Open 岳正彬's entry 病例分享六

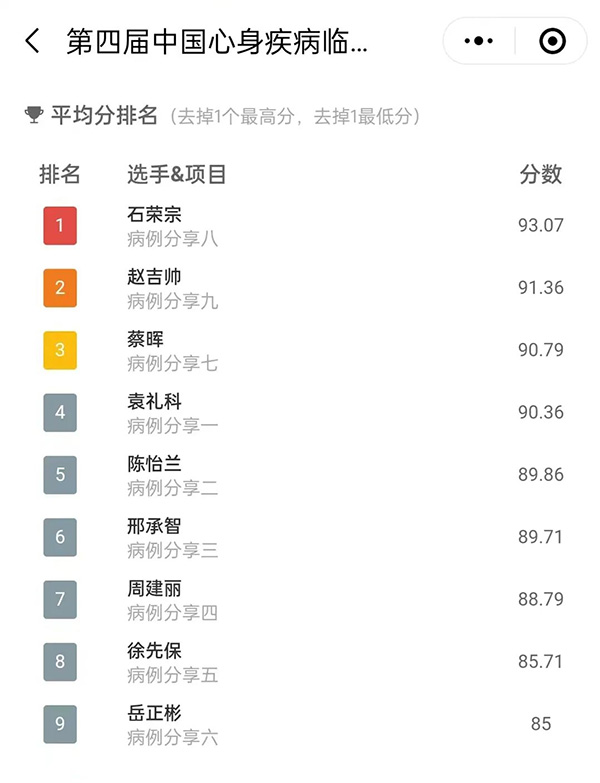click(x=172, y=737)
